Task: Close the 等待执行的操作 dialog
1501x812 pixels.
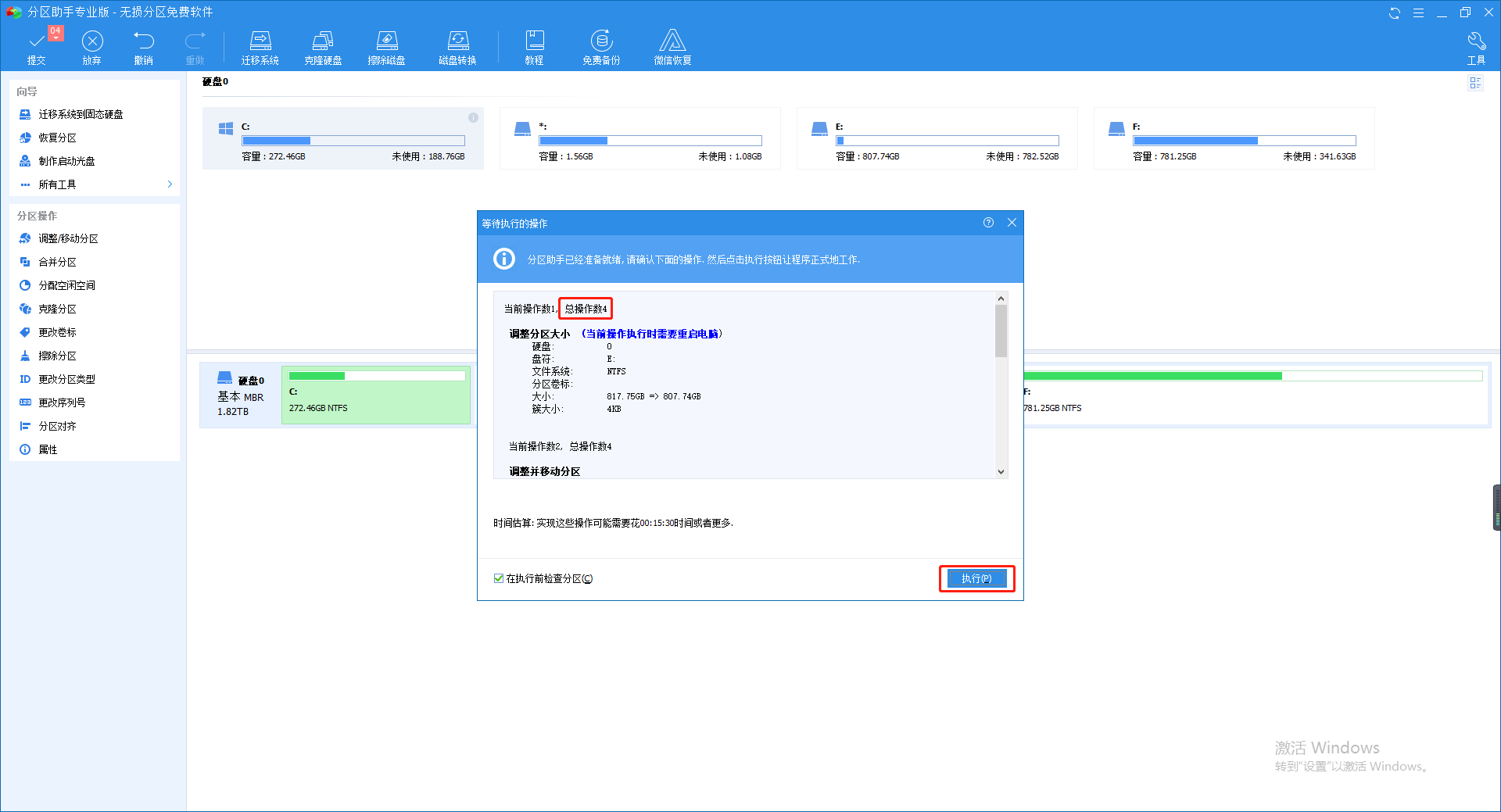Action: click(1012, 223)
